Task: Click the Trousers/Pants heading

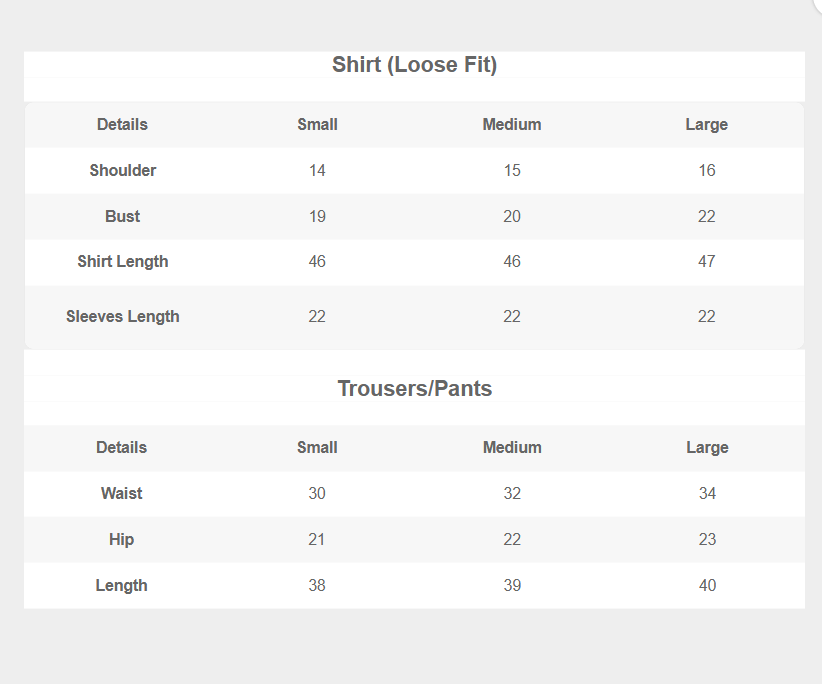Action: (414, 388)
